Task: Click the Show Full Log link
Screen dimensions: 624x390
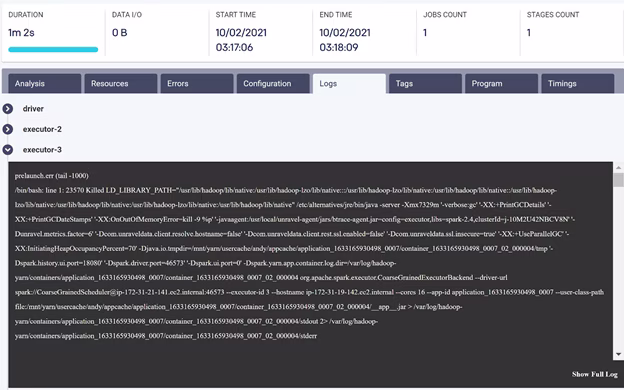Action: coord(595,374)
